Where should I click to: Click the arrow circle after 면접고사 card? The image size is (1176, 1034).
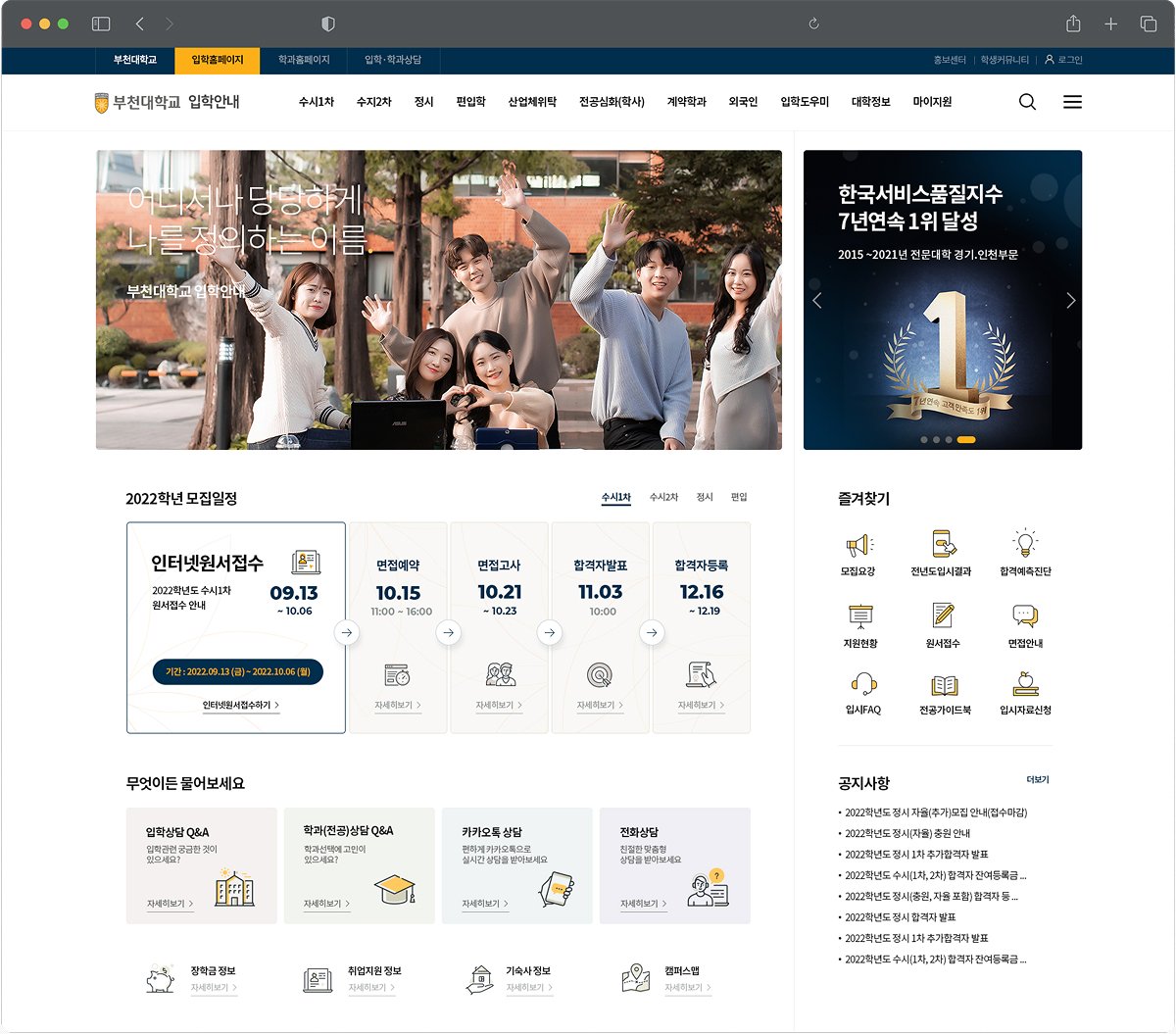click(x=550, y=633)
